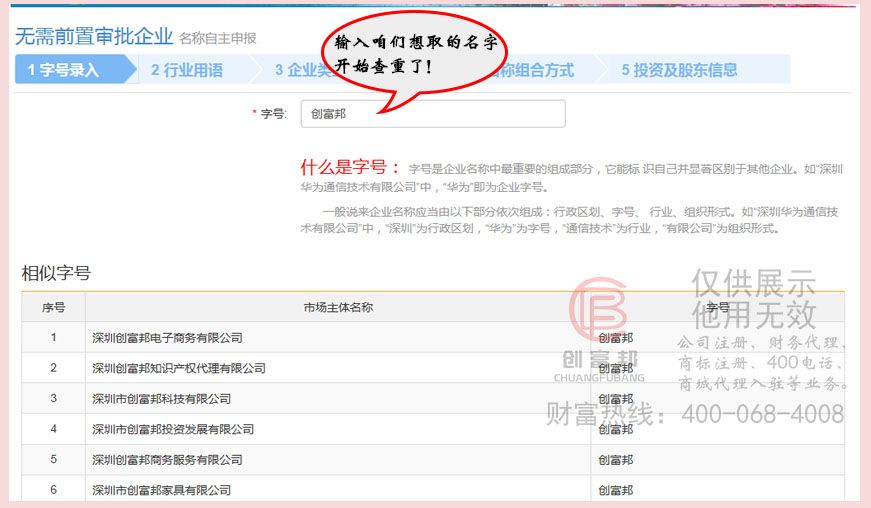Viewport: 871px width, 508px height.
Task: Click the 字号 input field containing 创富邦
Action: coord(433,114)
